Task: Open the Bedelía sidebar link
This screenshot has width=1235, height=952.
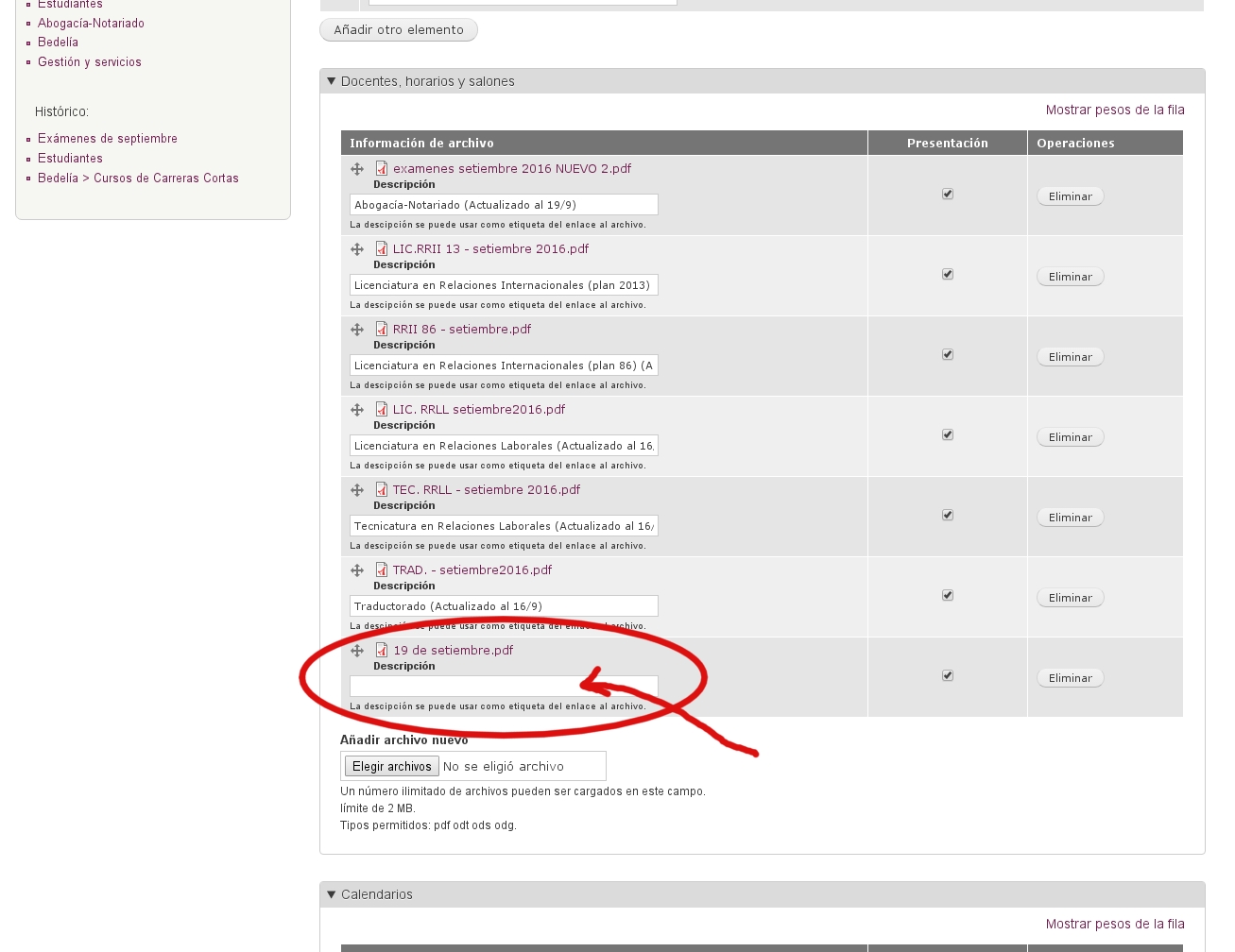Action: coord(58,42)
